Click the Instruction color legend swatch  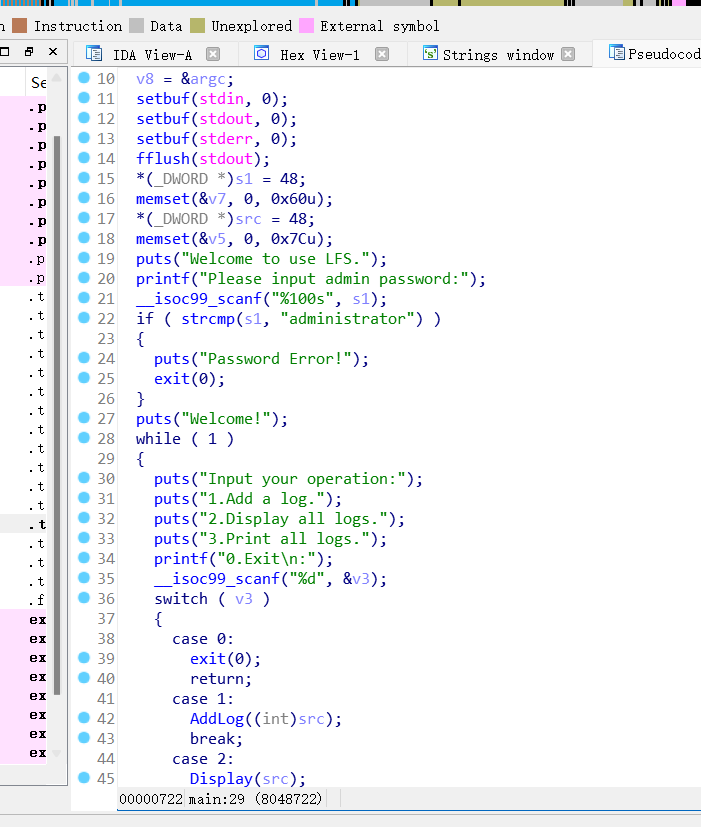tap(20, 25)
